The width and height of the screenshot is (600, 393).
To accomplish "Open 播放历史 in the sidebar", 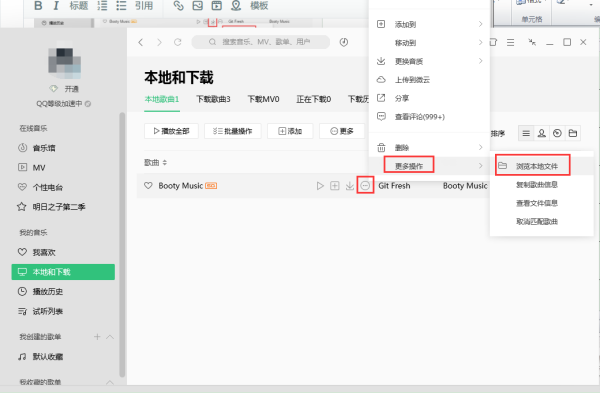I will (x=40, y=292).
